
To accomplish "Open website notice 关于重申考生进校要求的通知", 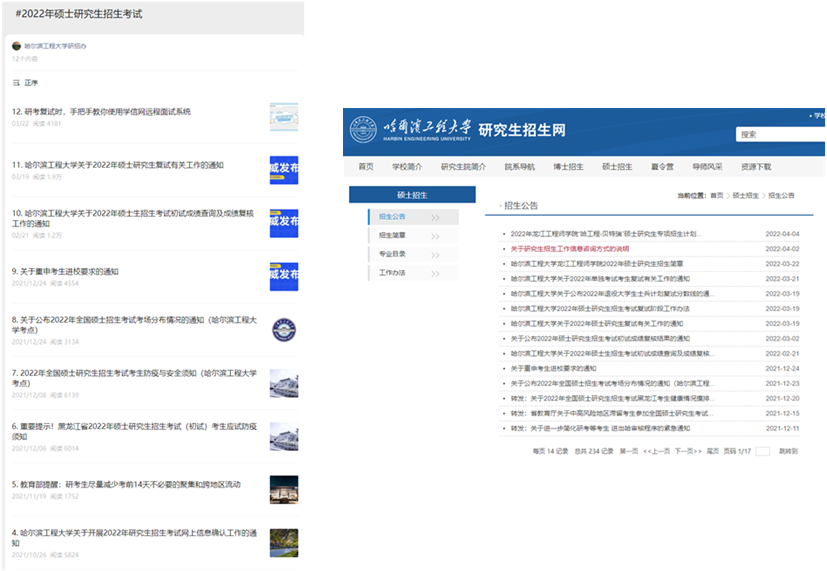I will [x=553, y=369].
